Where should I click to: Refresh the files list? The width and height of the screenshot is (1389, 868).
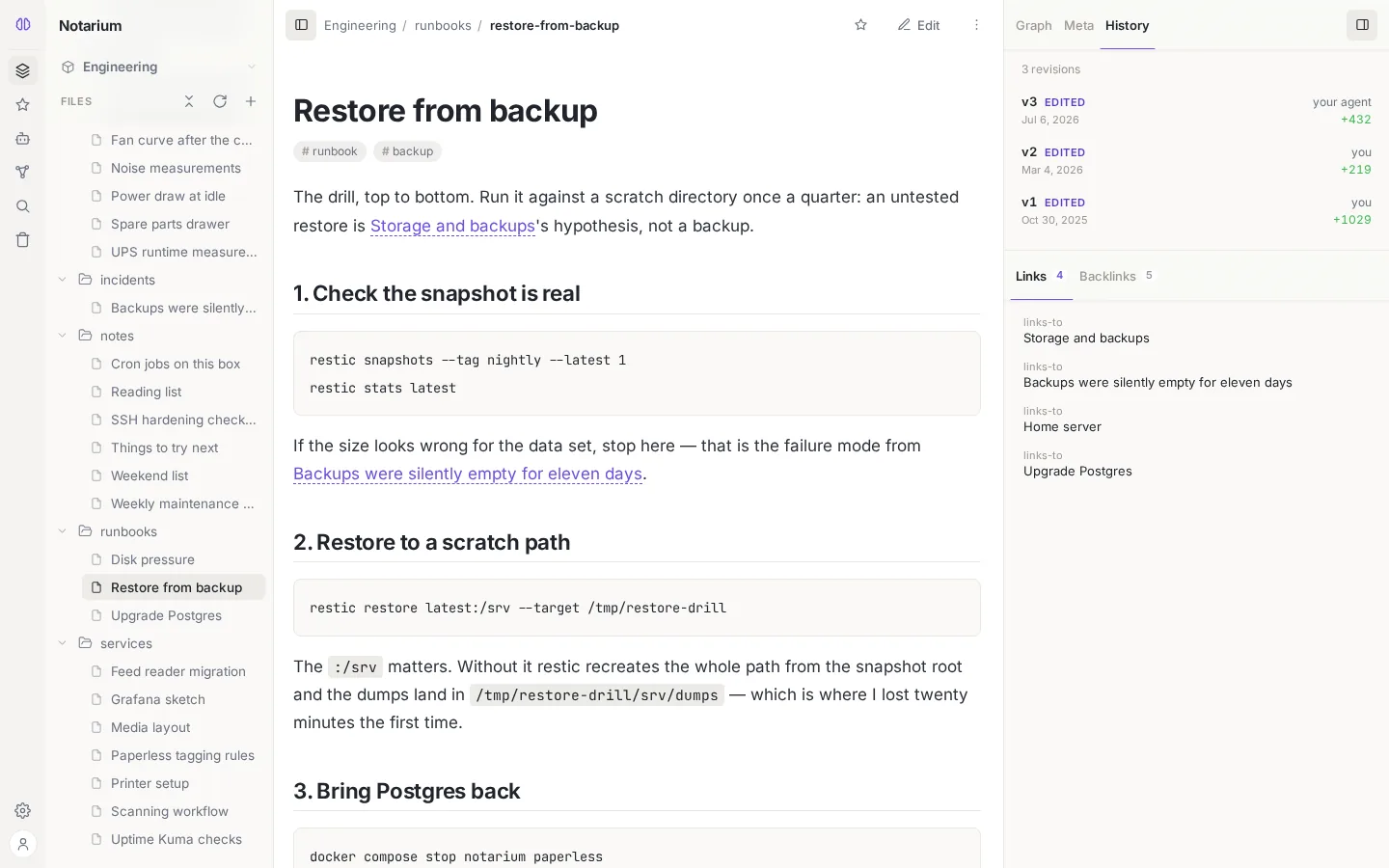[220, 101]
